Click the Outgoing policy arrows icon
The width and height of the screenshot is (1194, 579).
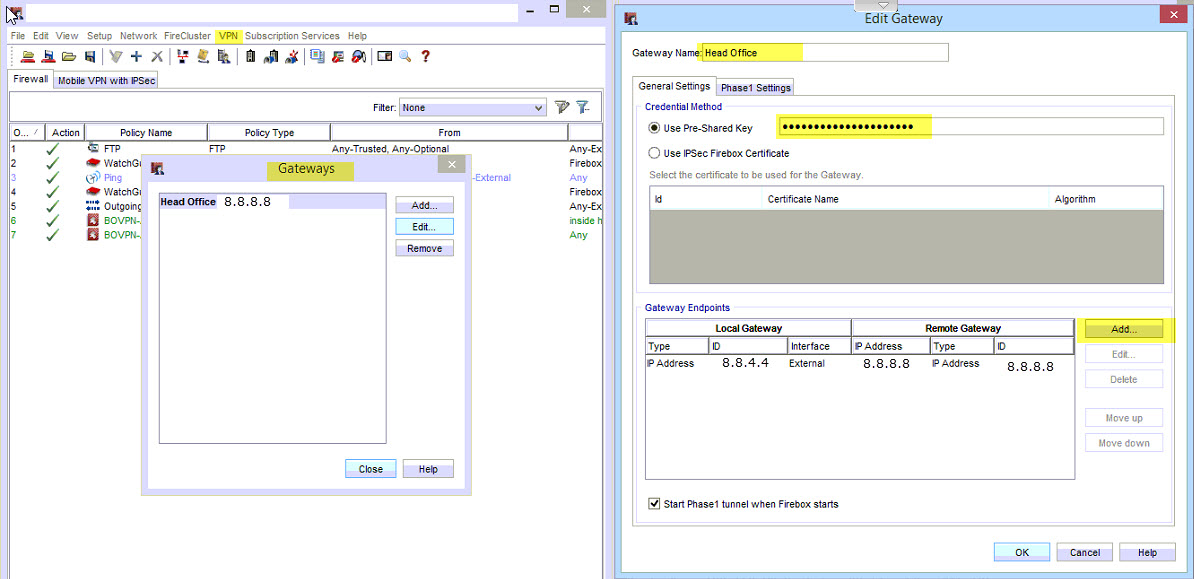(94, 206)
